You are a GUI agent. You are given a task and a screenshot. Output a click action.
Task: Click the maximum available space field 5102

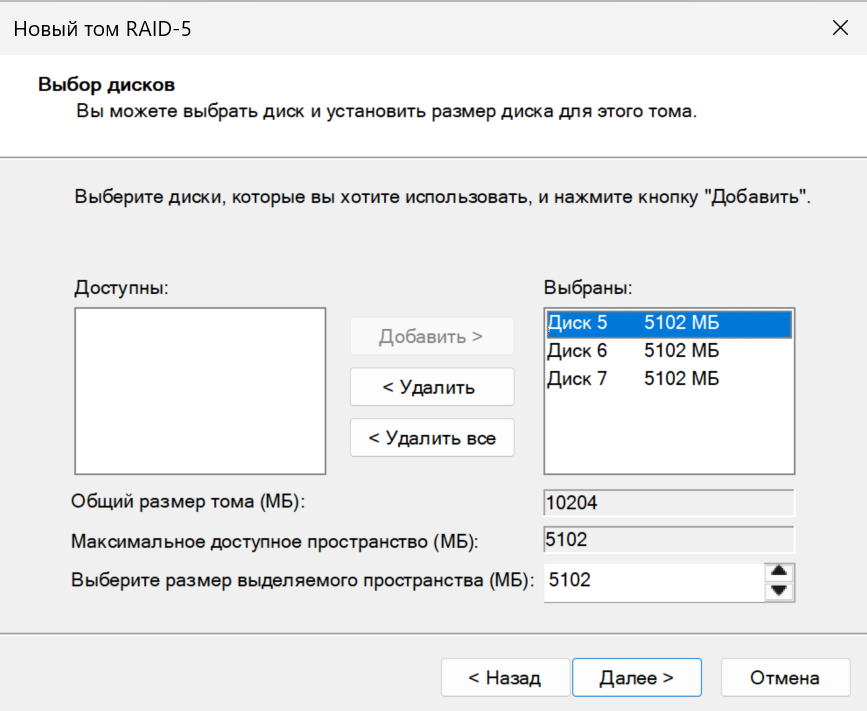point(668,540)
